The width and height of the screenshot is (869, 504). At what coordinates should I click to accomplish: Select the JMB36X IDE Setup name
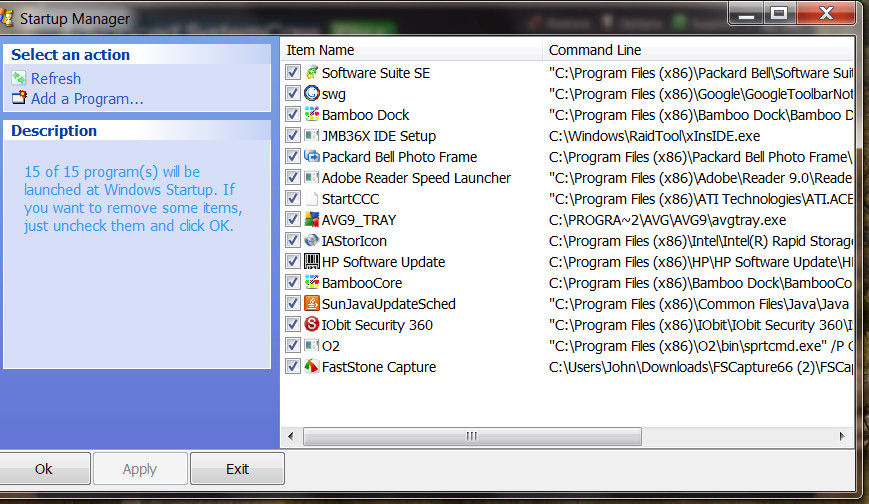click(379, 136)
